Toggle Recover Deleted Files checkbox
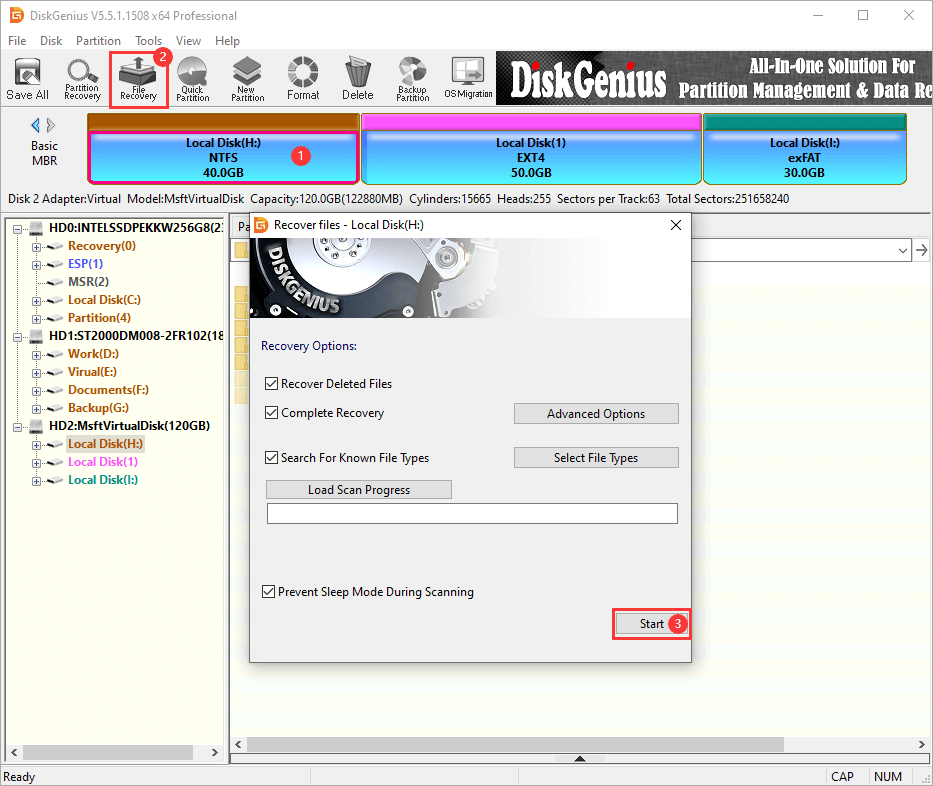Image resolution: width=933 pixels, height=786 pixels. (x=271, y=384)
